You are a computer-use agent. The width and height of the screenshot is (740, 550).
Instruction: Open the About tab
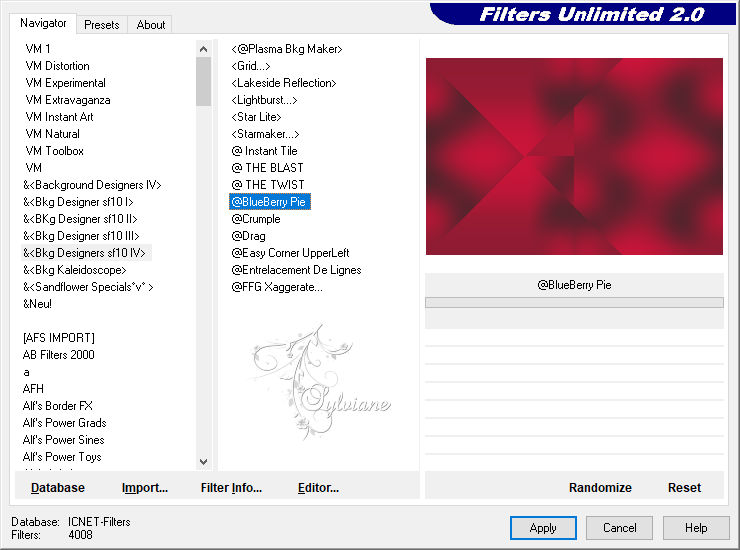(151, 25)
